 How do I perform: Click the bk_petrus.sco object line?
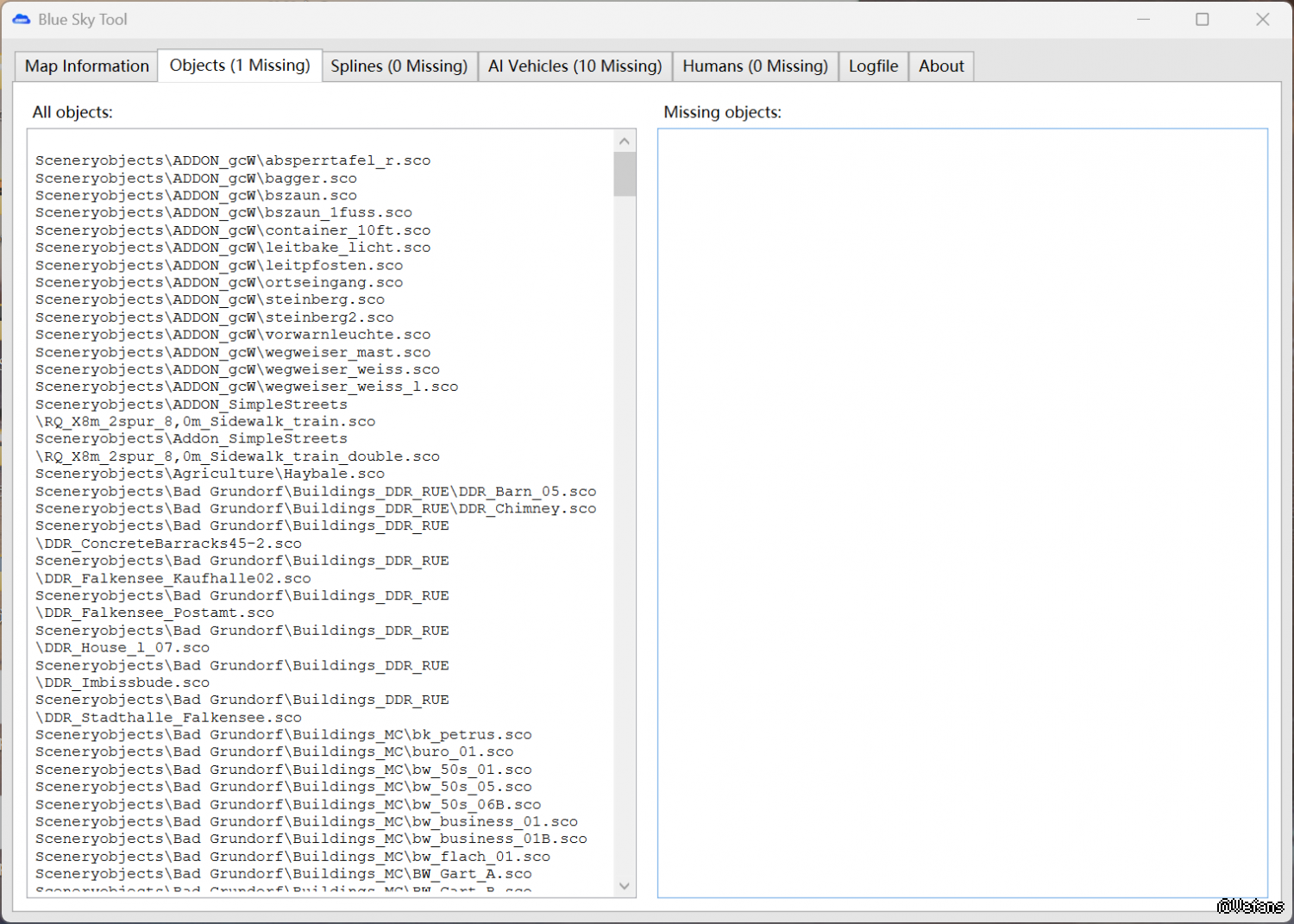pos(283,735)
